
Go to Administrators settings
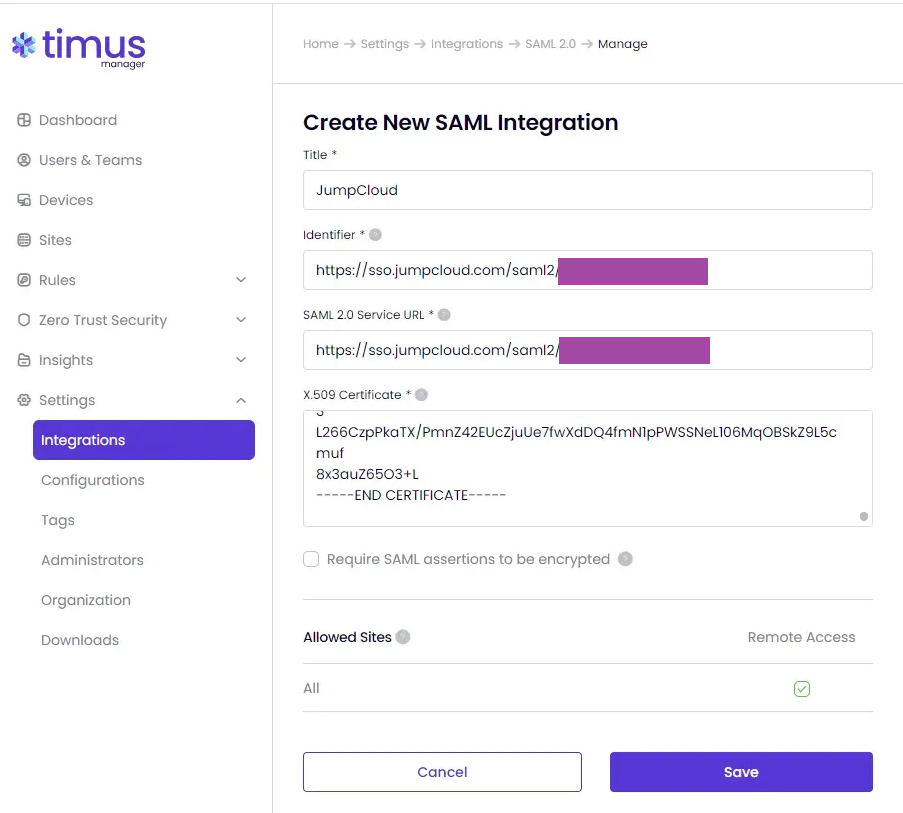click(x=92, y=560)
